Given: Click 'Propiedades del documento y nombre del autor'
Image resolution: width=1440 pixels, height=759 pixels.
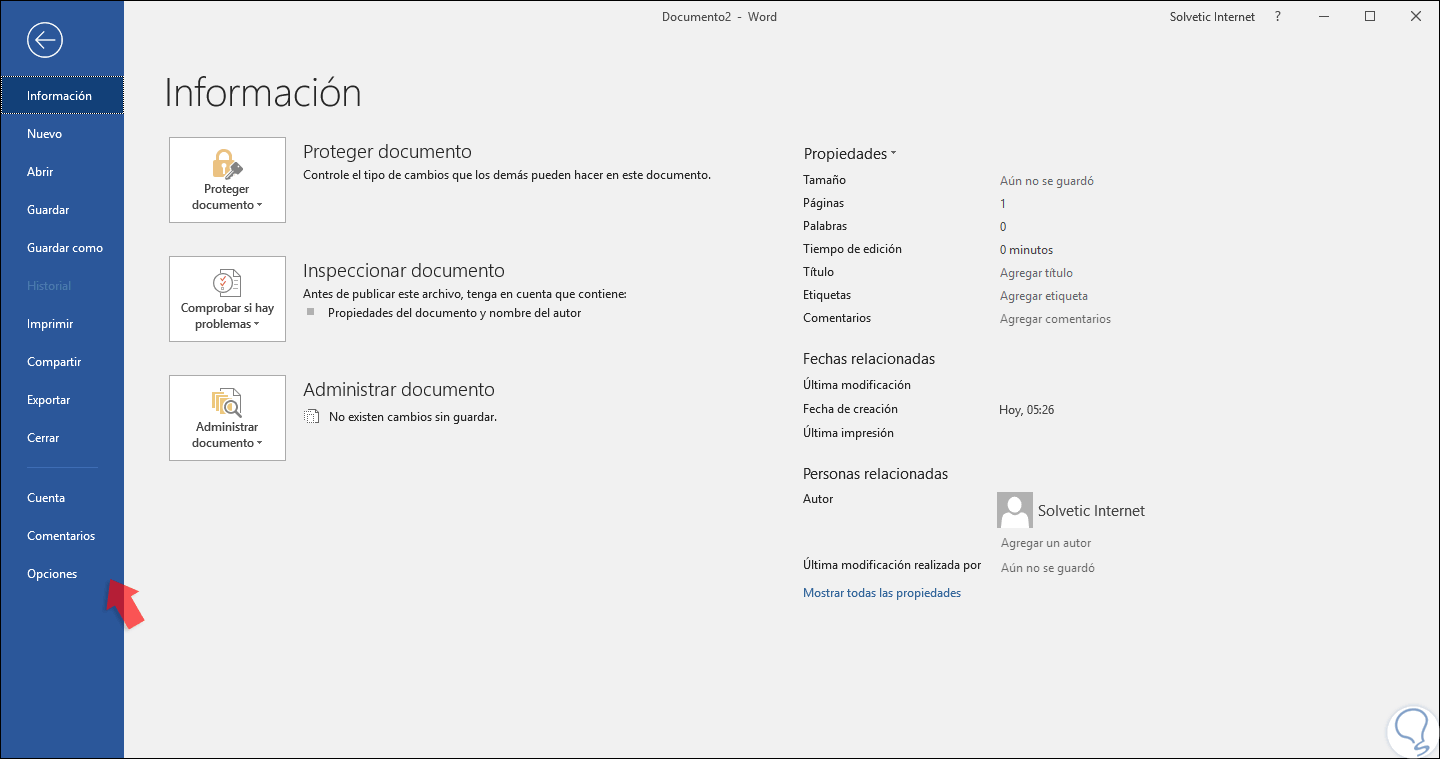Looking at the screenshot, I should (x=454, y=313).
